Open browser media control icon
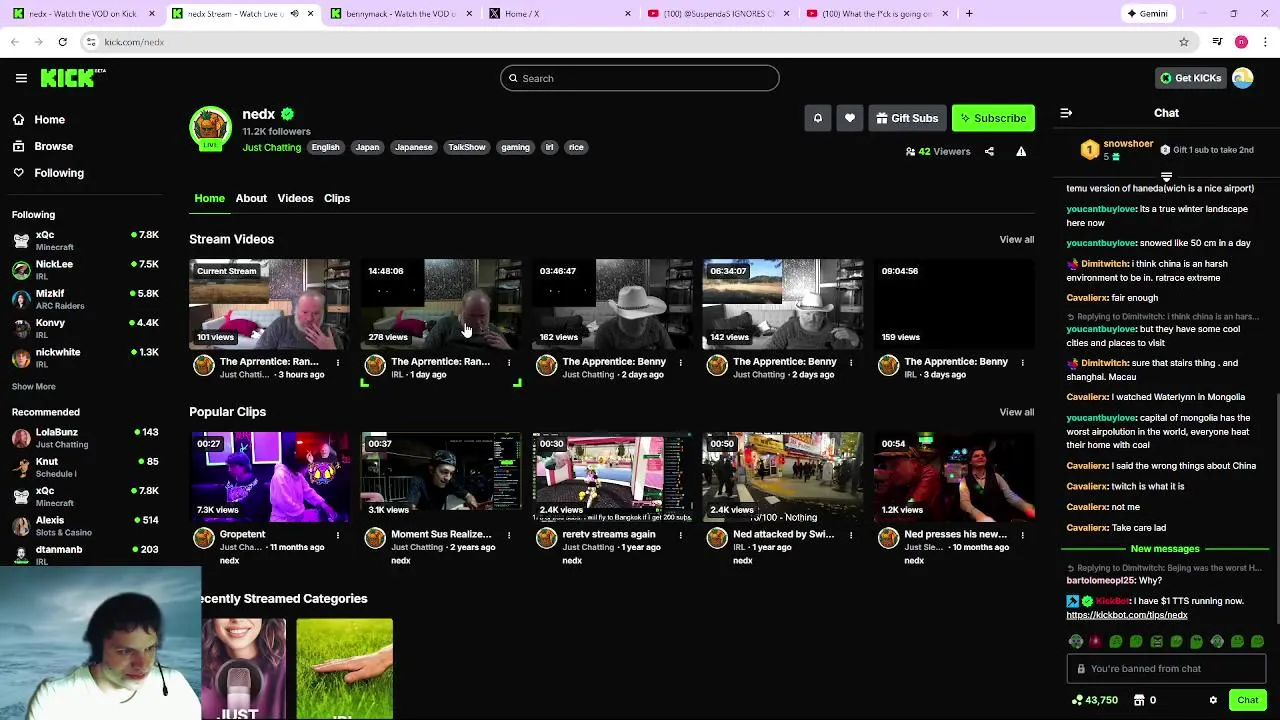Viewport: 1280px width, 720px height. 1217,42
